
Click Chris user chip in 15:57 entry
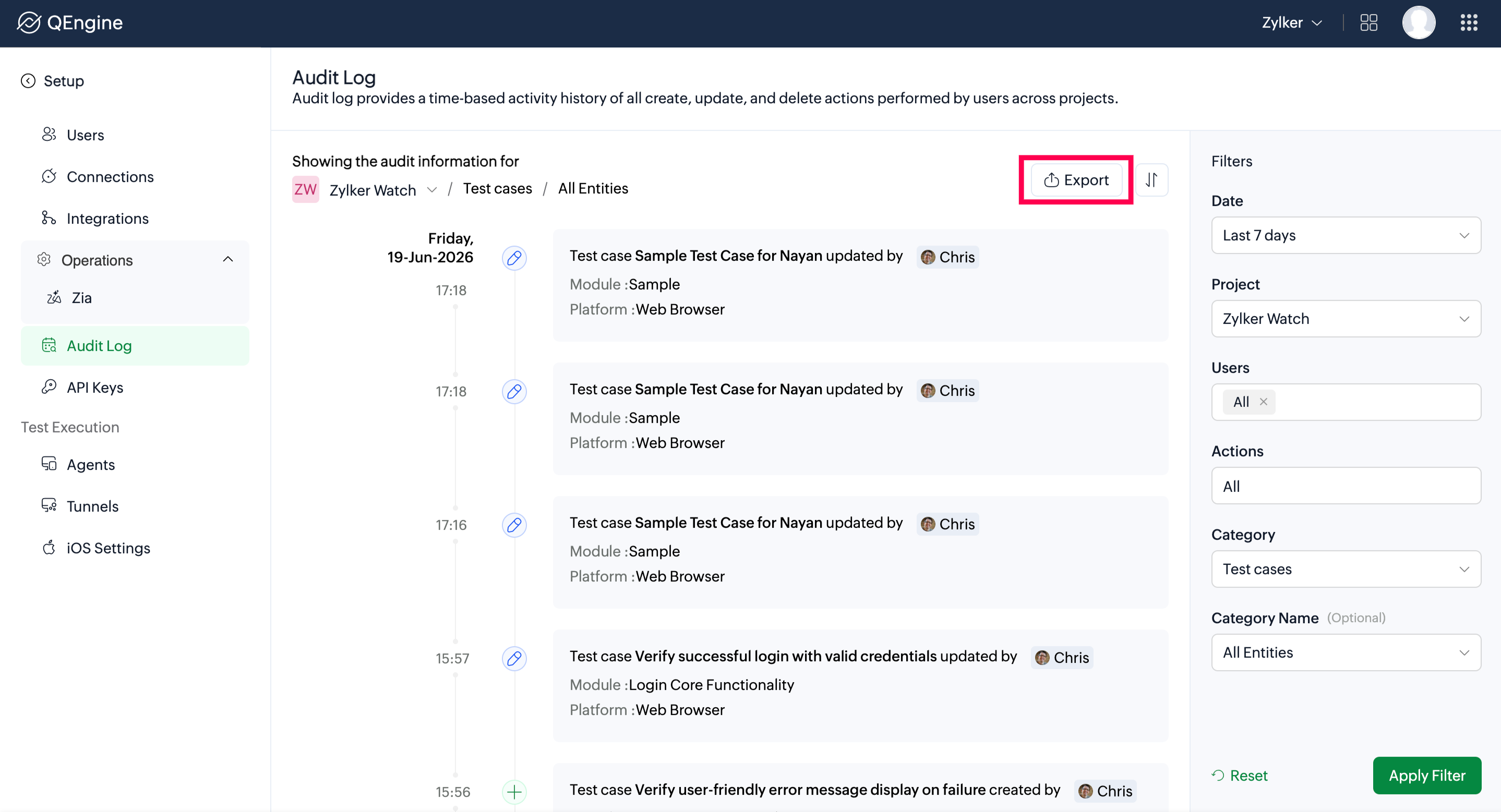(x=1062, y=657)
